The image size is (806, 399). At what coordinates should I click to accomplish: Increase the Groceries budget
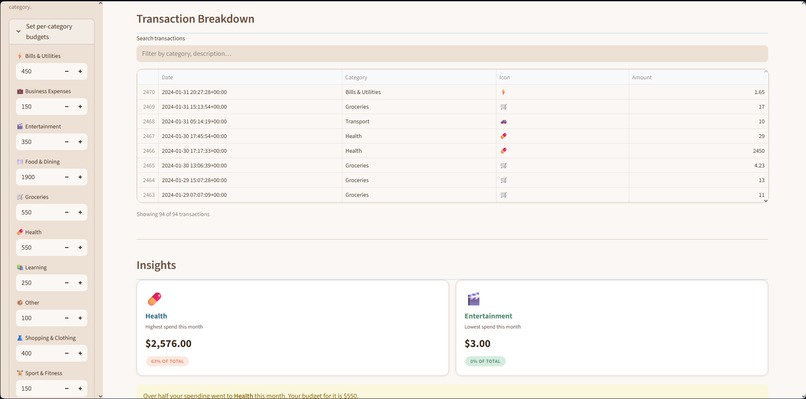coord(80,212)
